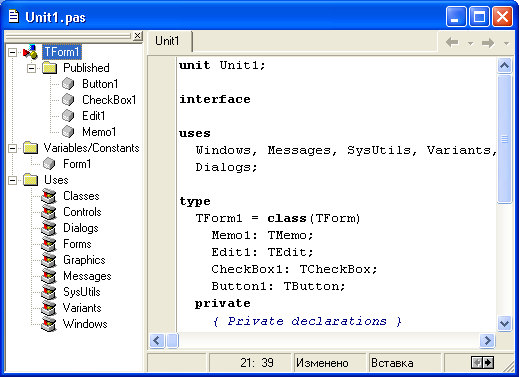
Task: Click the Windows unit icon
Action: (49, 324)
